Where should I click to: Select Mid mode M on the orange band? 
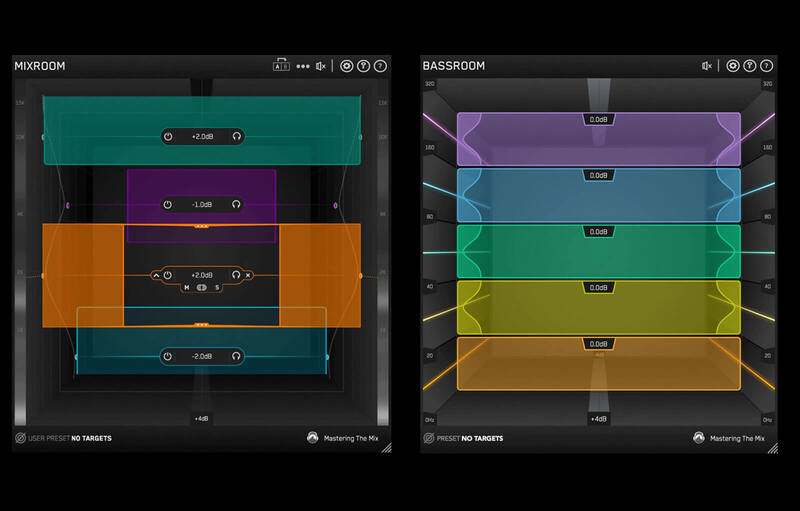point(187,288)
